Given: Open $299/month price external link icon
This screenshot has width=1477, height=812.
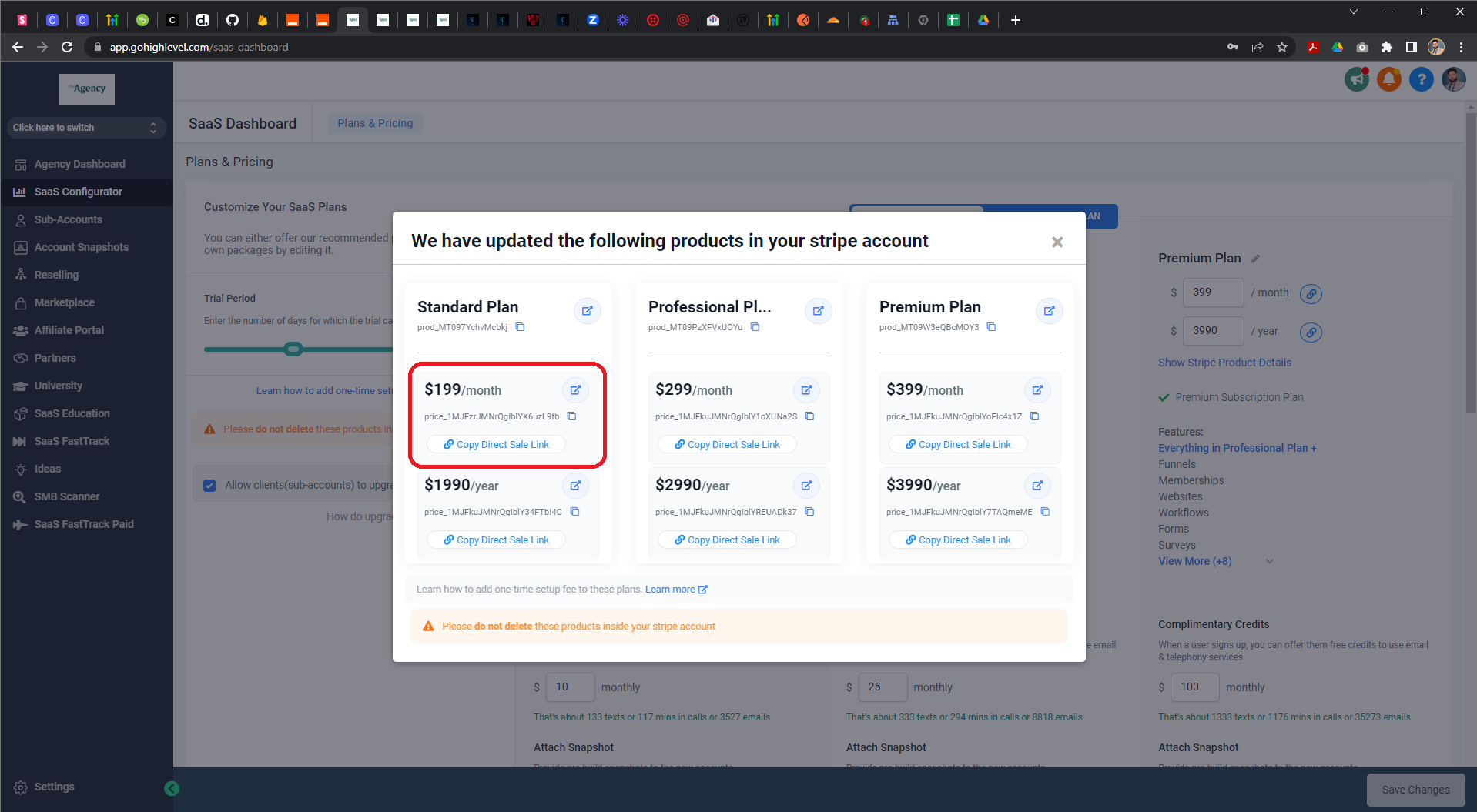Looking at the screenshot, I should (x=806, y=390).
